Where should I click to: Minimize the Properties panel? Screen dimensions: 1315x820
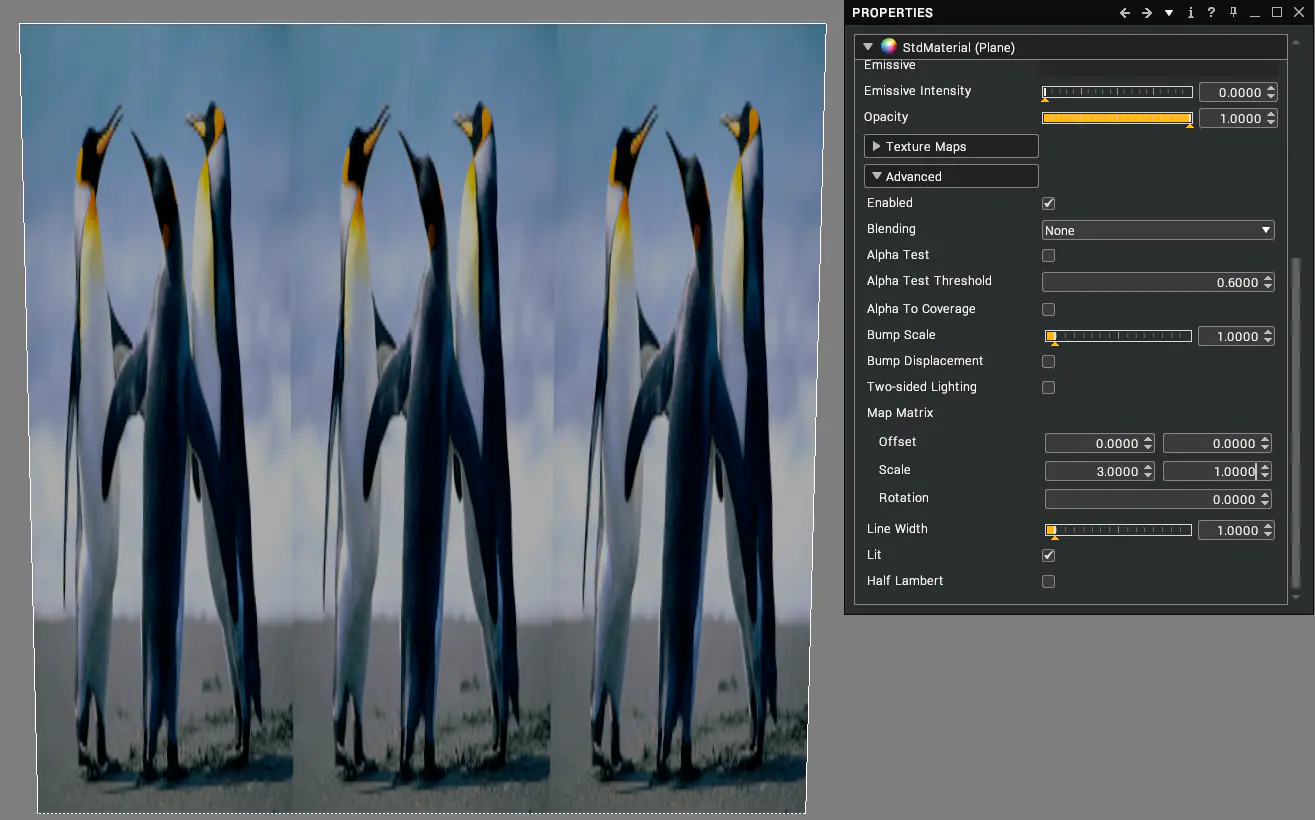coord(1255,14)
